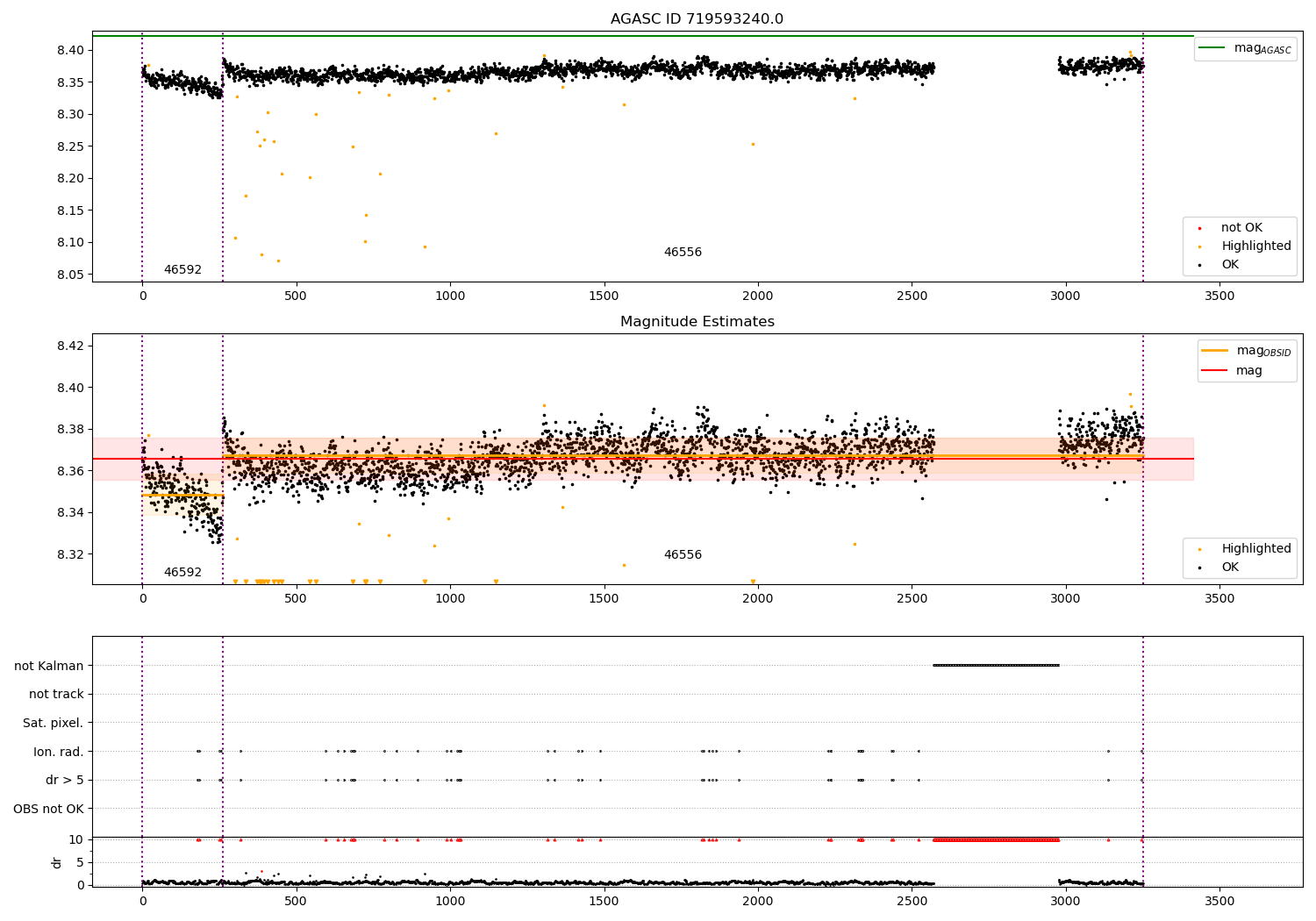Screen dimensions: 1316x921
Task: Click the 'not Kalman' row label
Action: click(49, 666)
